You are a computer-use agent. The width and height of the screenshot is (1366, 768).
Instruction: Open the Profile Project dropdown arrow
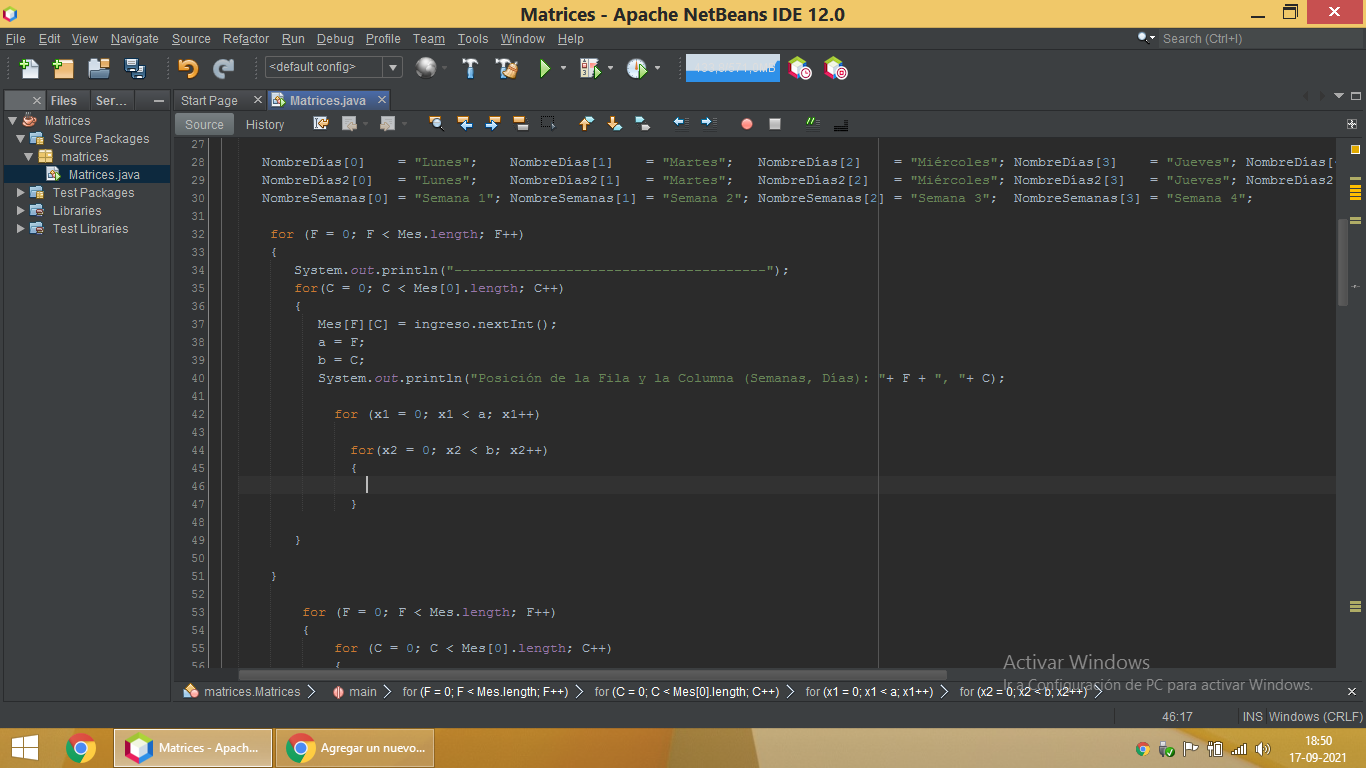pyautogui.click(x=657, y=68)
